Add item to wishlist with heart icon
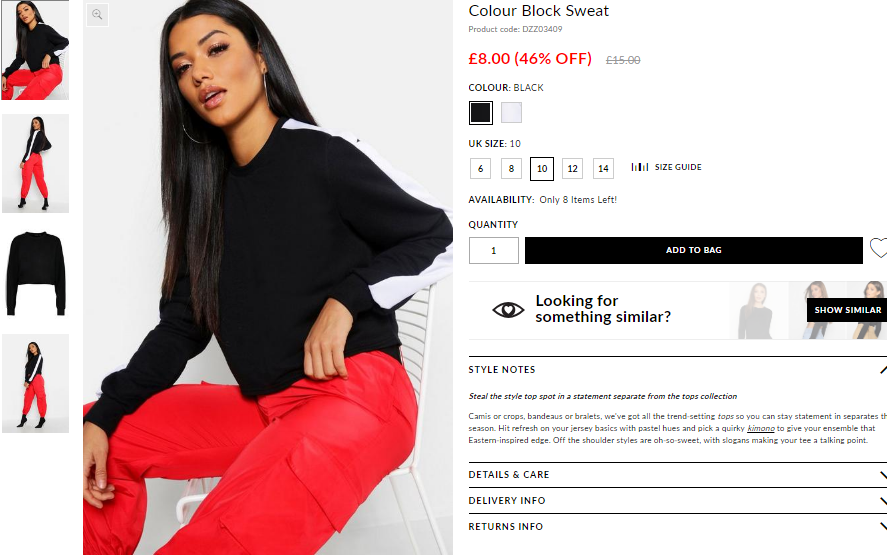 [878, 248]
